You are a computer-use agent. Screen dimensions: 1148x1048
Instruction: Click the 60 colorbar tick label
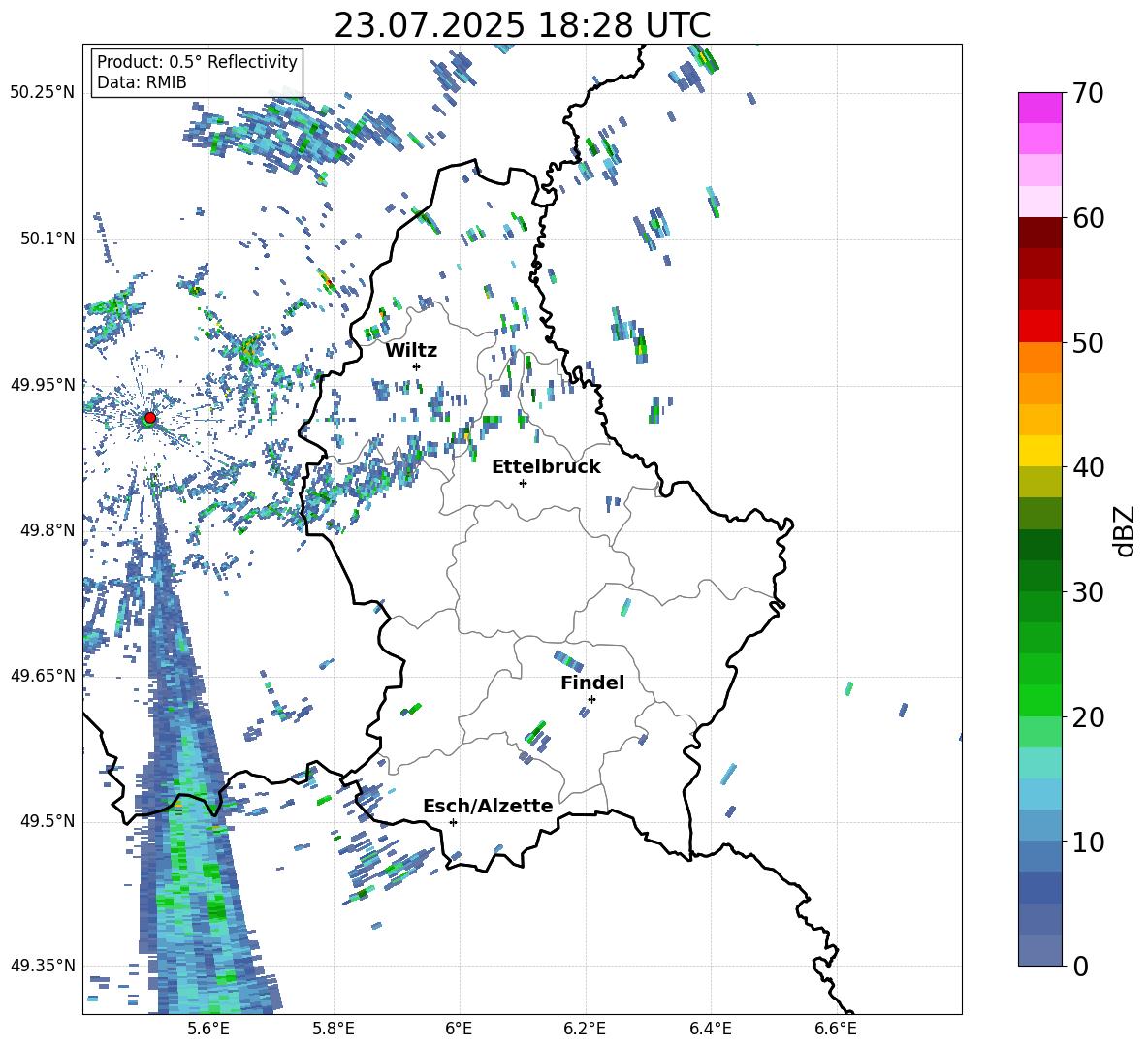(x=1088, y=218)
